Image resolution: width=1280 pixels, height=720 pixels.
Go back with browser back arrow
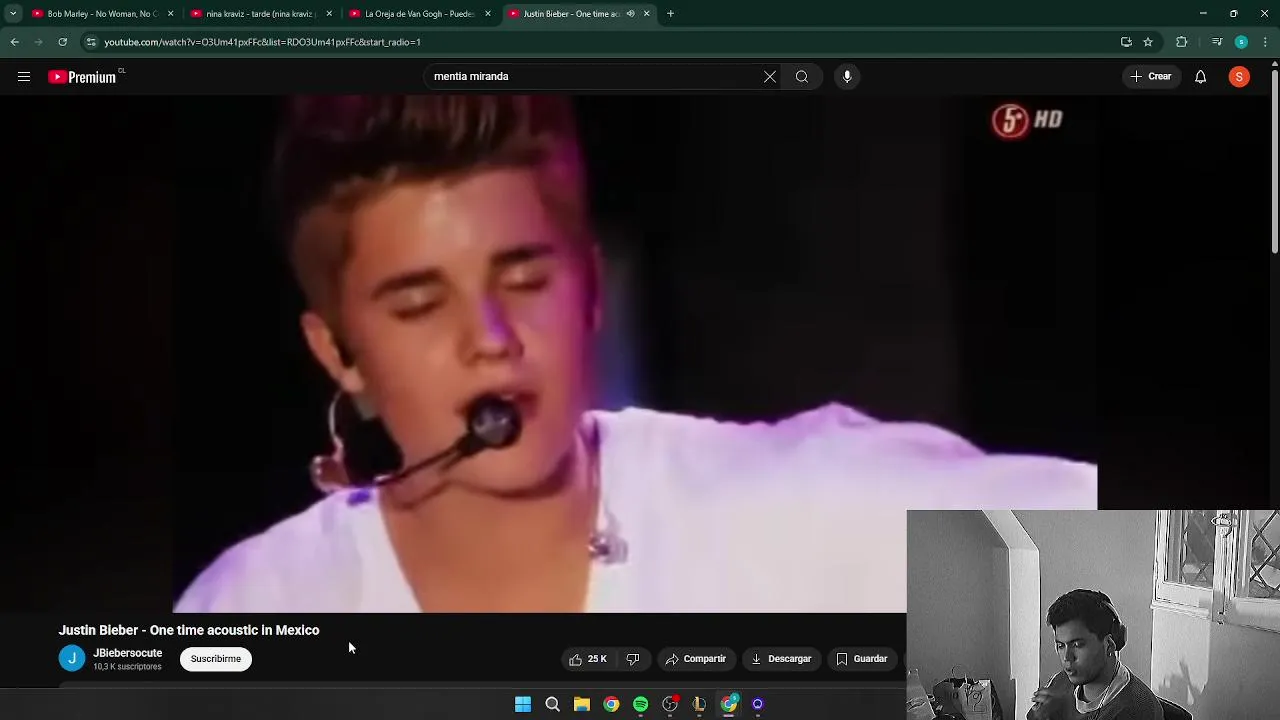click(15, 42)
